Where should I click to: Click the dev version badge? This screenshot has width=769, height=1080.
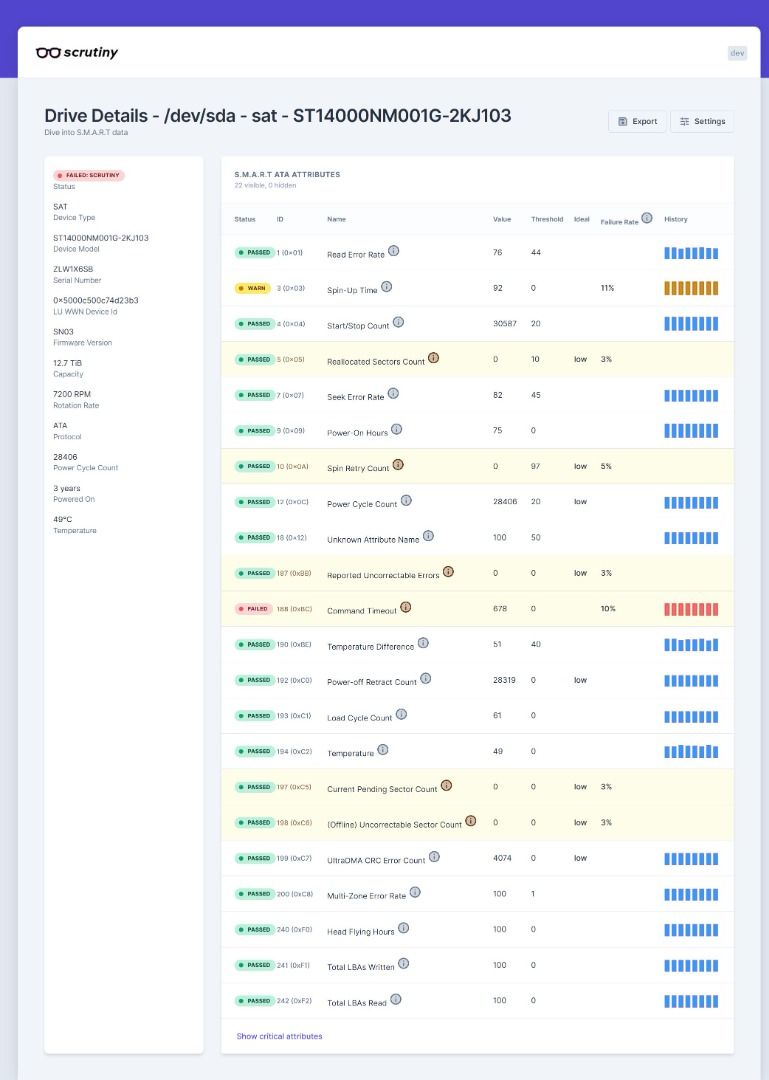737,53
